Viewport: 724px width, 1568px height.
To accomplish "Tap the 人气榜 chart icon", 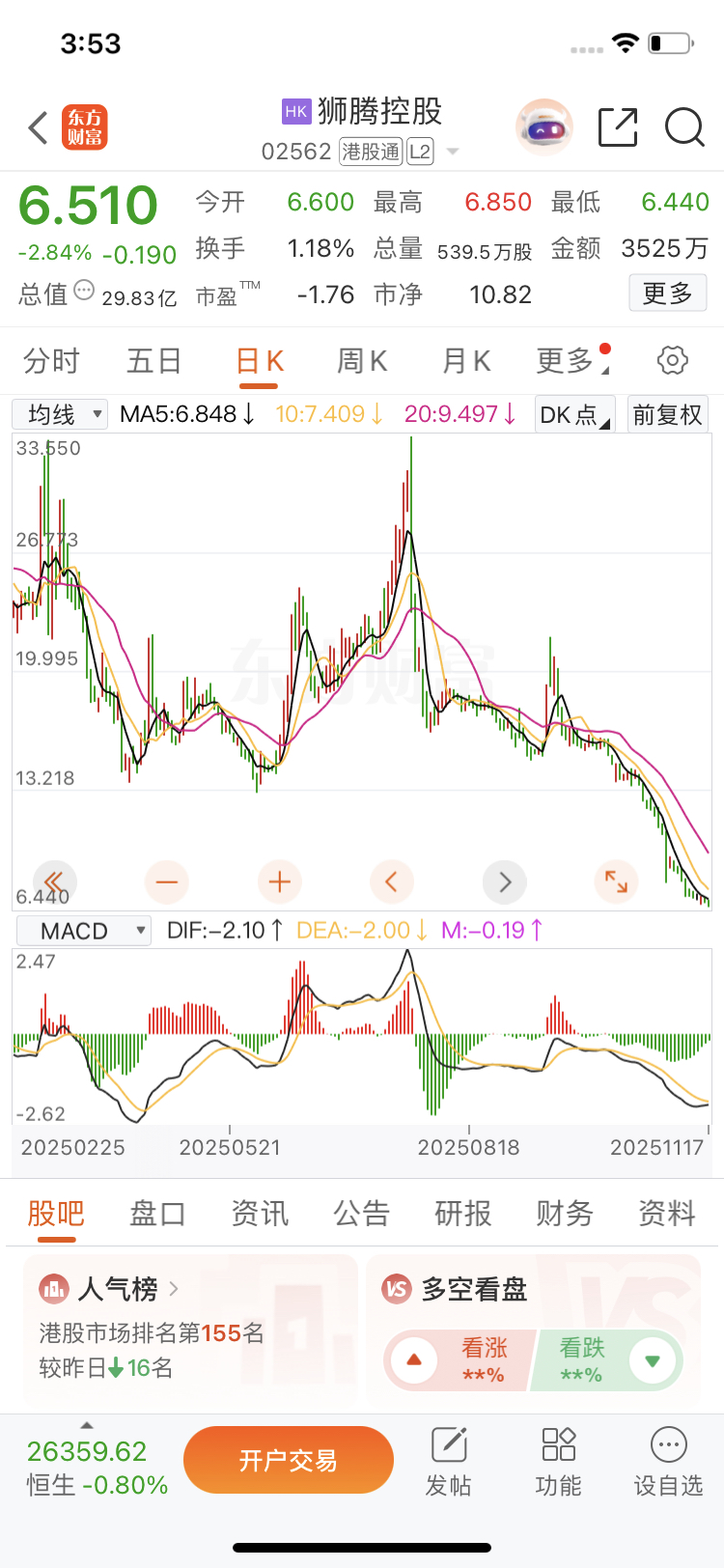I will 54,1289.
